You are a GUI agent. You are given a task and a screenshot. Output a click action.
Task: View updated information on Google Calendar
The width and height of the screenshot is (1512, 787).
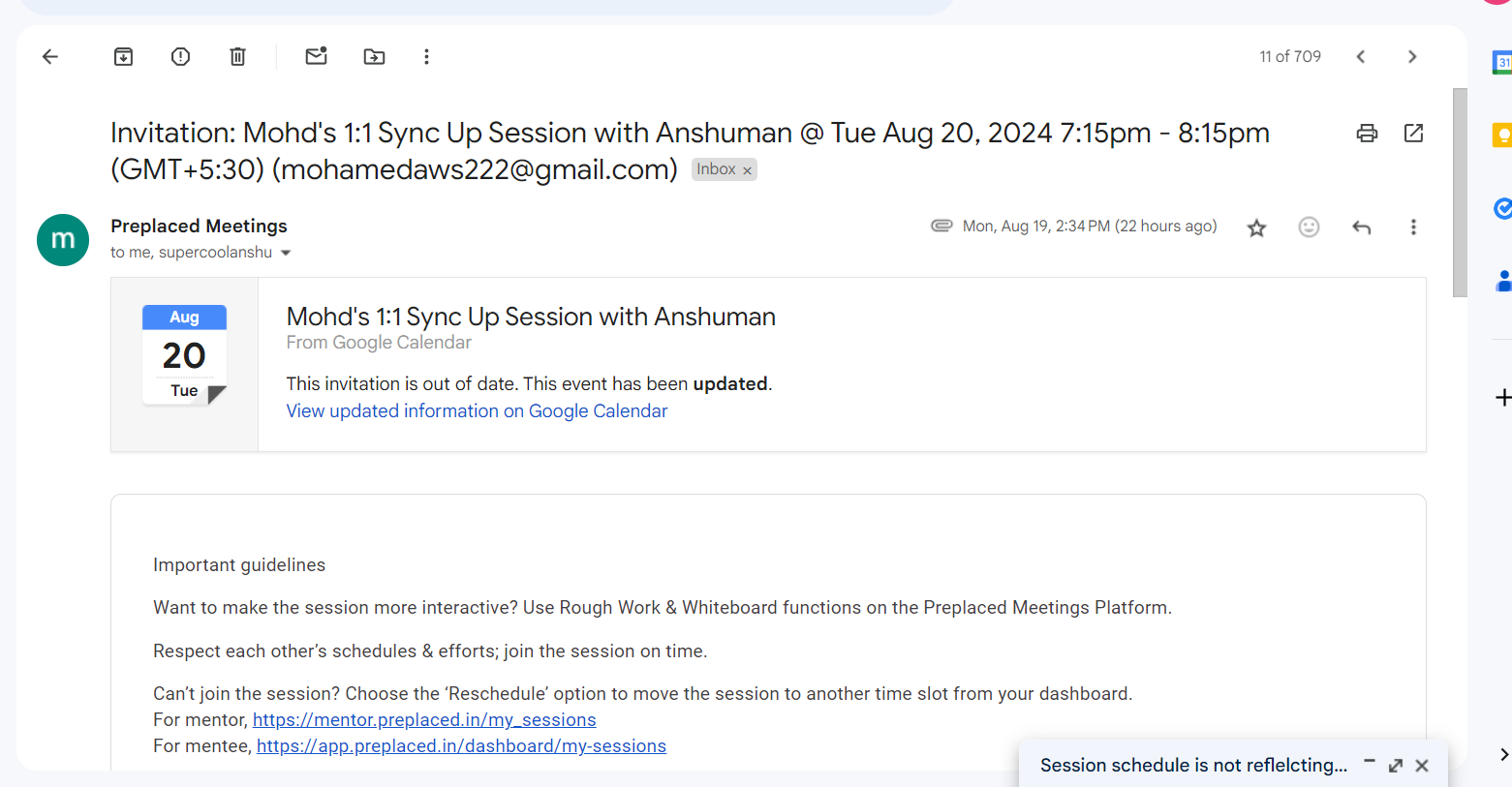(x=477, y=411)
